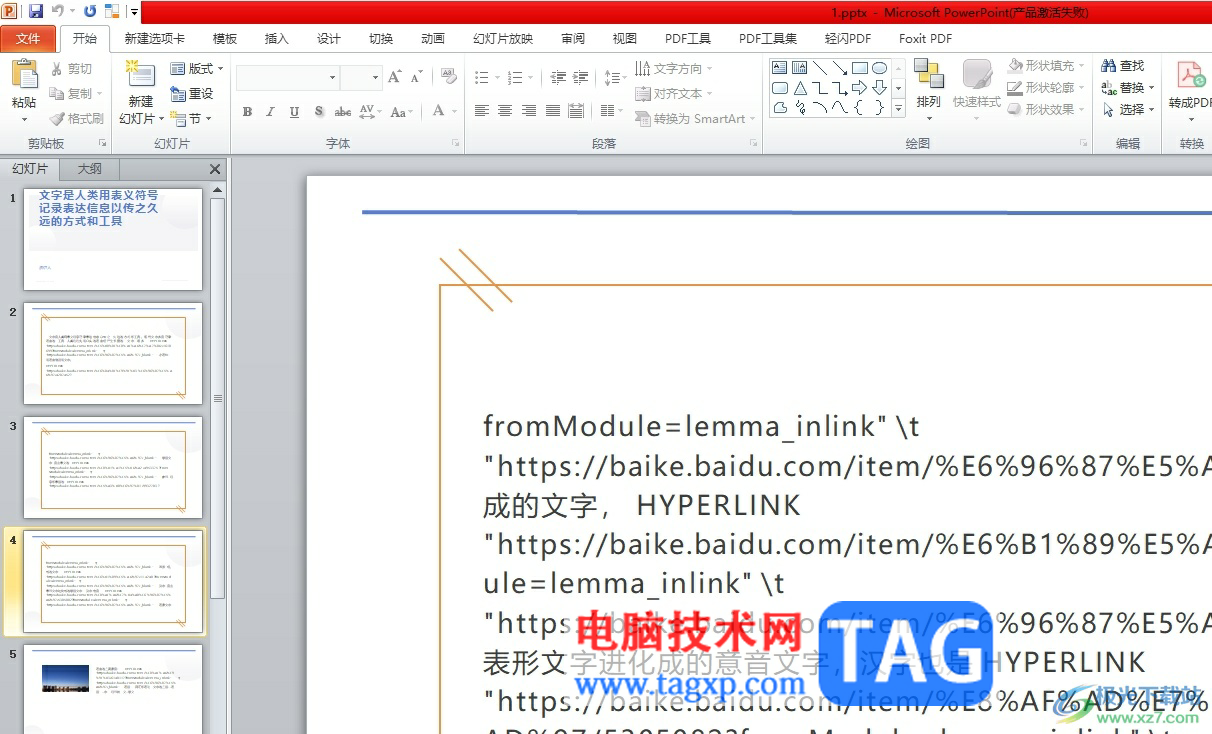Viewport: 1212px width, 734px height.
Task: Select slide 3 thumbnail
Action: [113, 467]
